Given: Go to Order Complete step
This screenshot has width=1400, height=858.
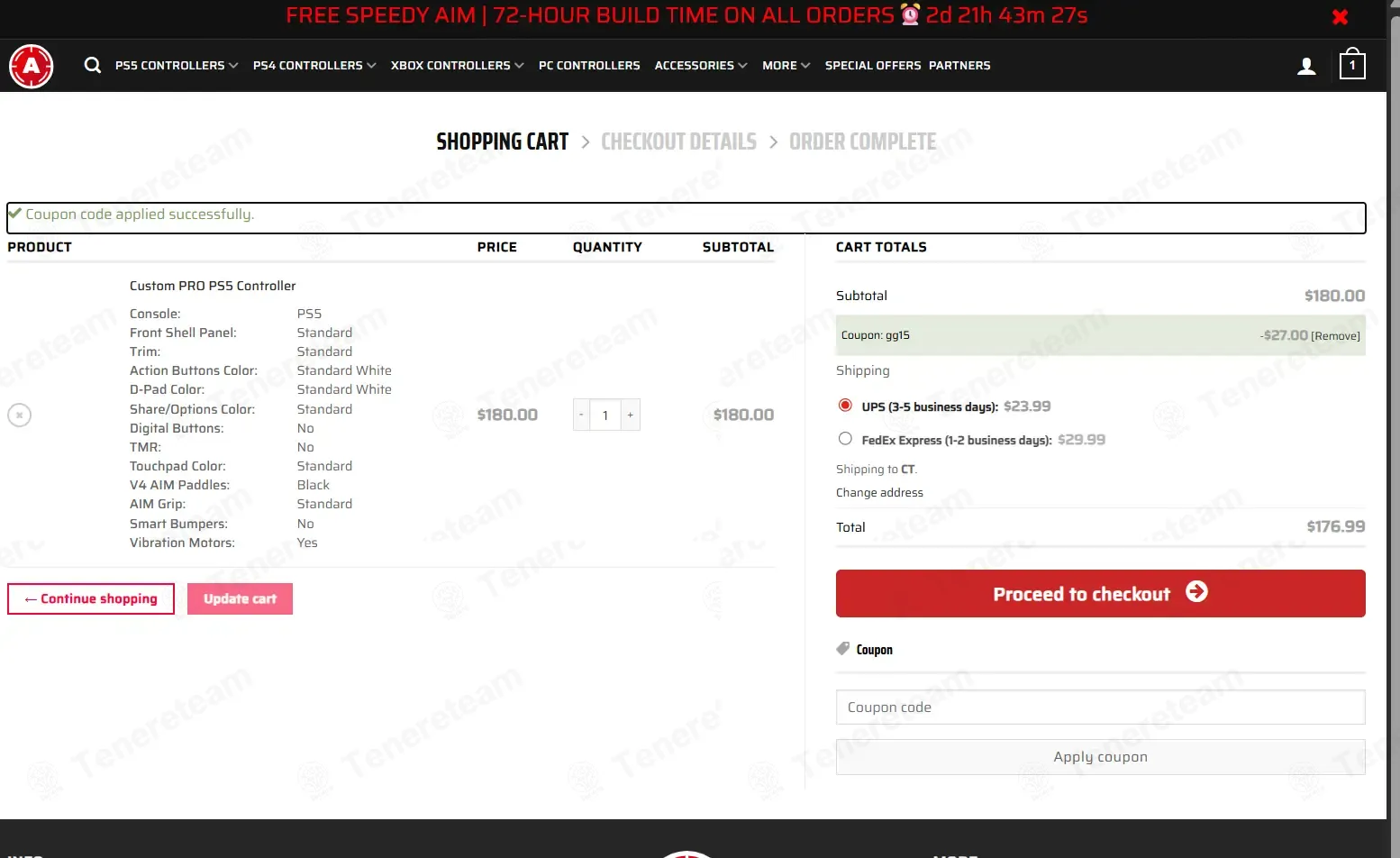Looking at the screenshot, I should pos(862,141).
